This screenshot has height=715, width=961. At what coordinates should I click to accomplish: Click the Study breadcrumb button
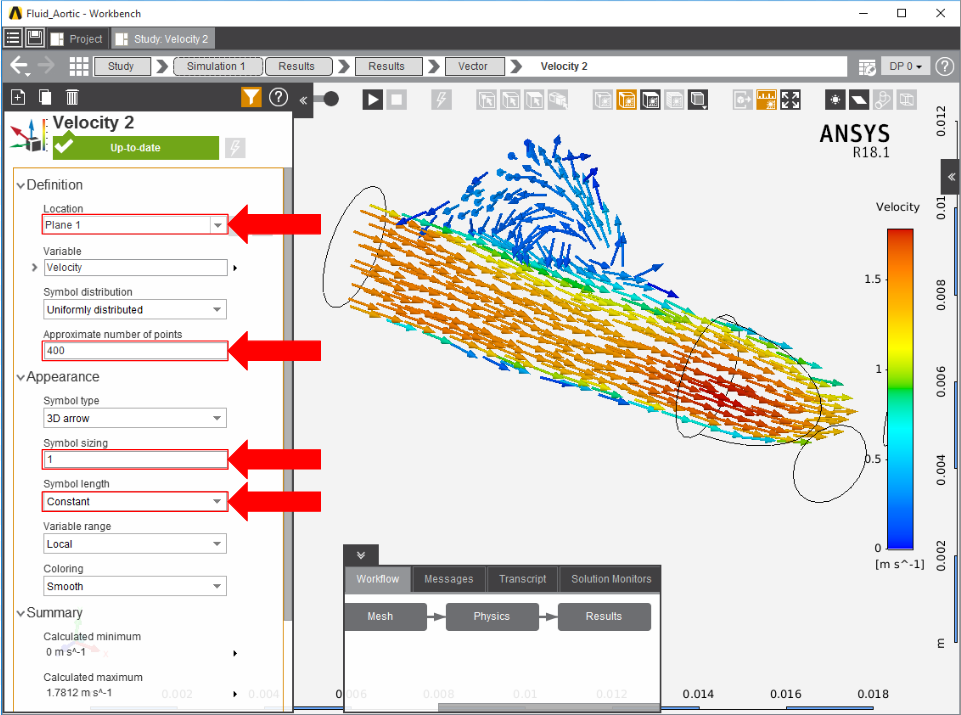tap(121, 66)
